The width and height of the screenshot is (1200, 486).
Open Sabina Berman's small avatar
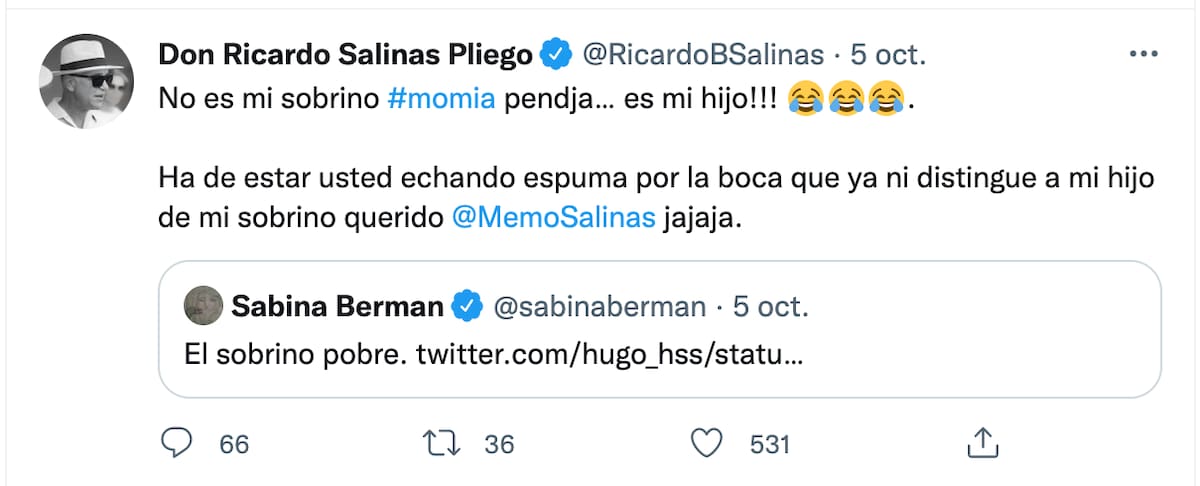(203, 306)
